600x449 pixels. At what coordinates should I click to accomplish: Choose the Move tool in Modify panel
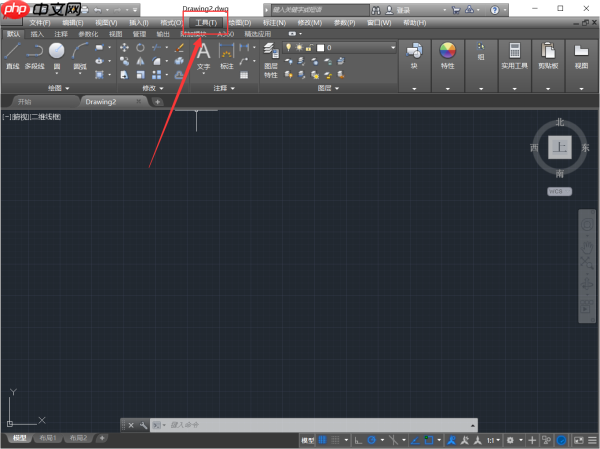(124, 47)
